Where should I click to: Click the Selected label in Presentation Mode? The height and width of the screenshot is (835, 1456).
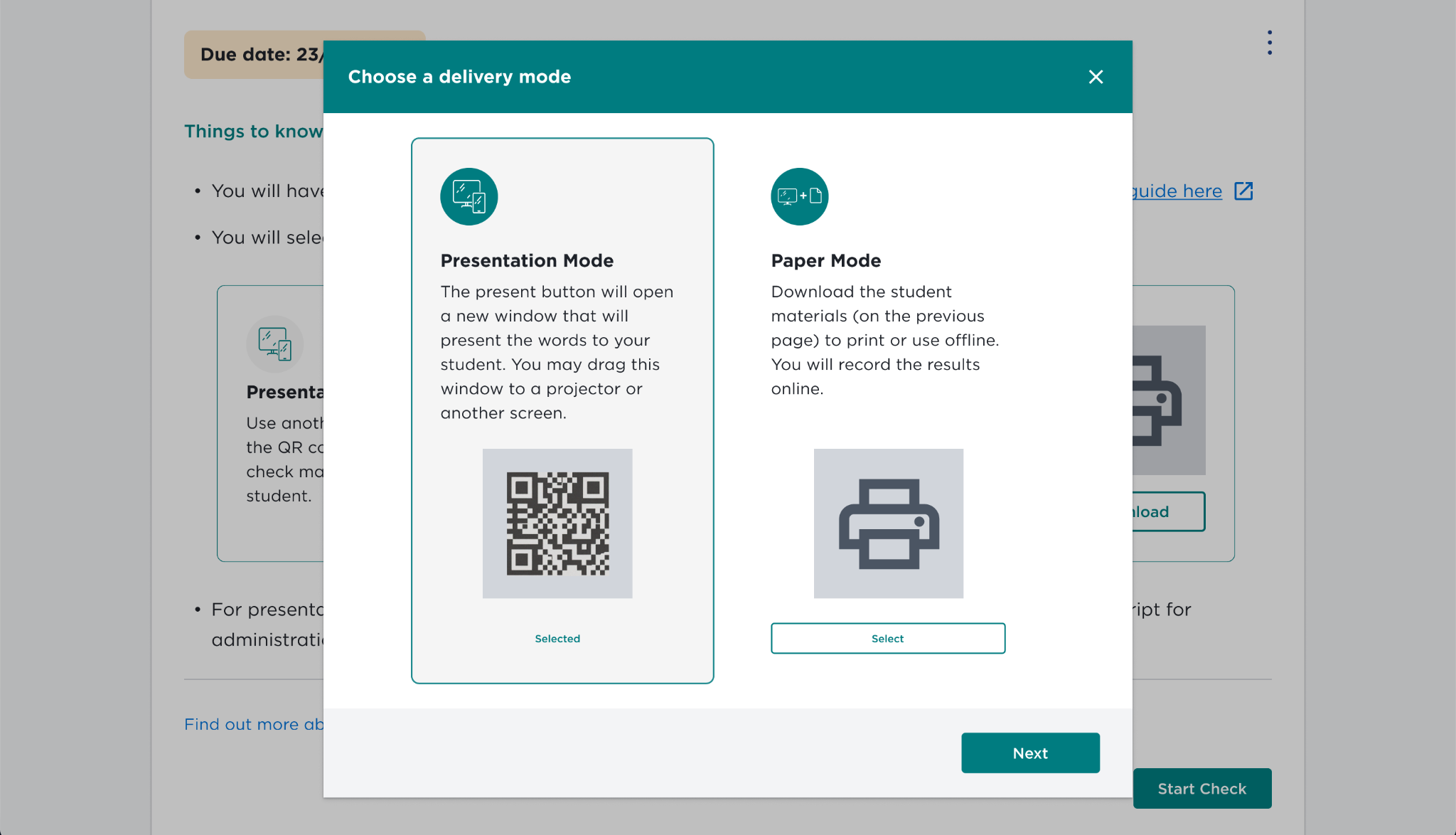point(557,639)
